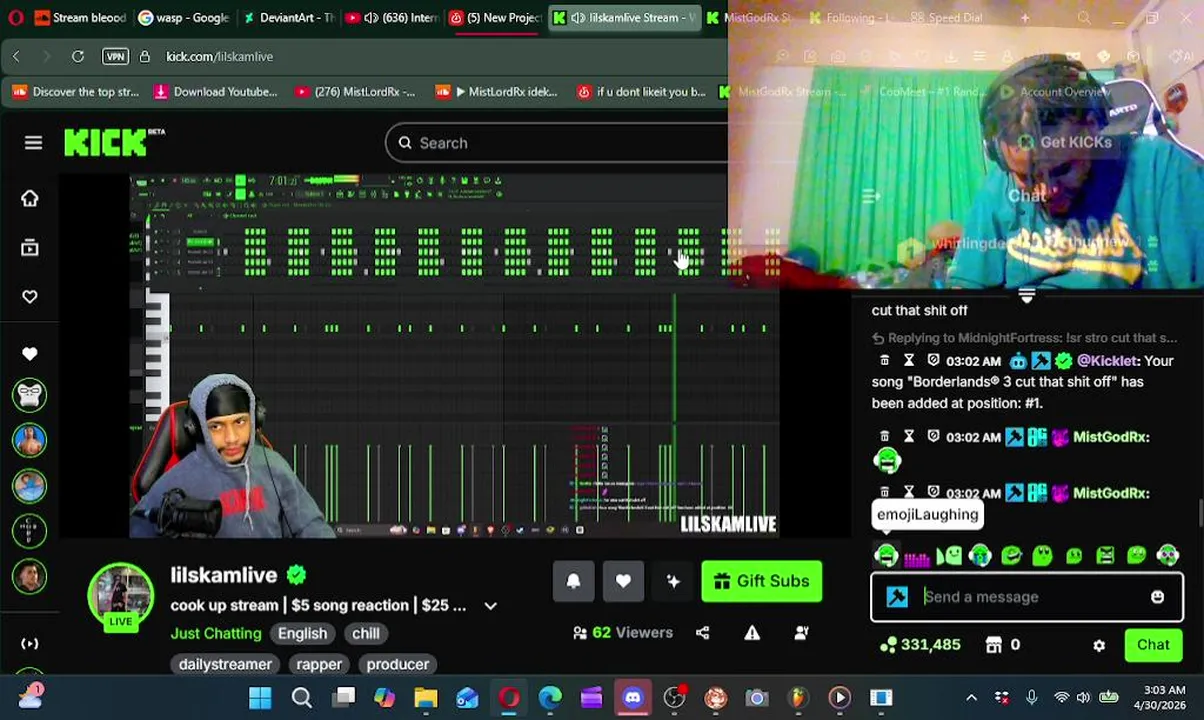Expand the stream title chevron

tap(490, 606)
